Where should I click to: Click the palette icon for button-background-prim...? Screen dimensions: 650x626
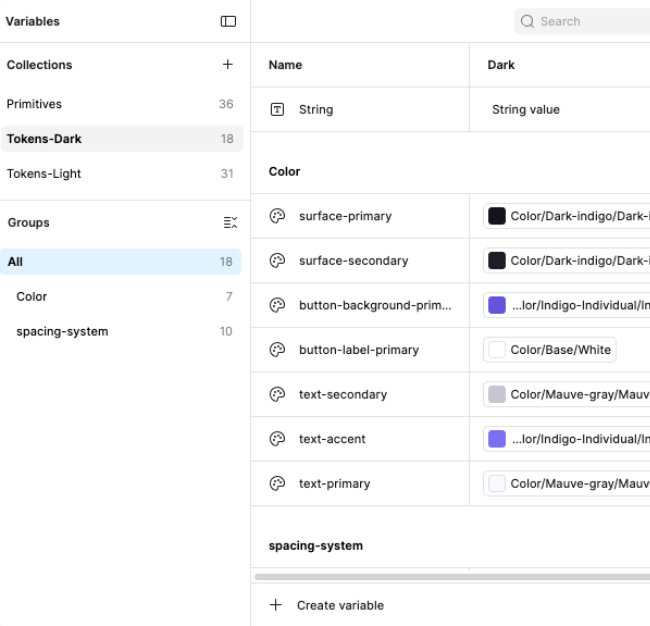pyautogui.click(x=277, y=305)
